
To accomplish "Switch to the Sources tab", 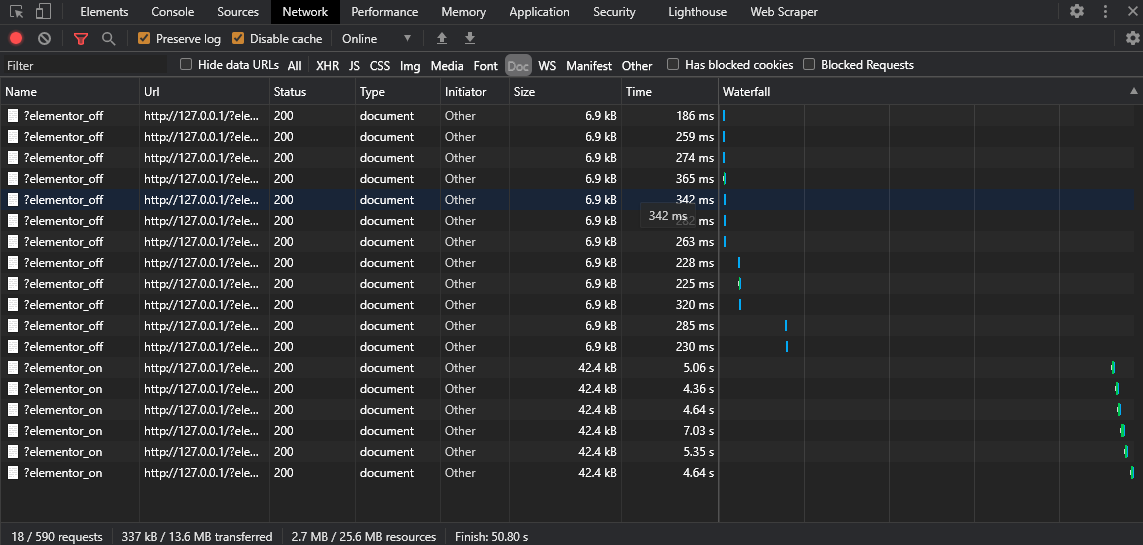I will click(238, 12).
